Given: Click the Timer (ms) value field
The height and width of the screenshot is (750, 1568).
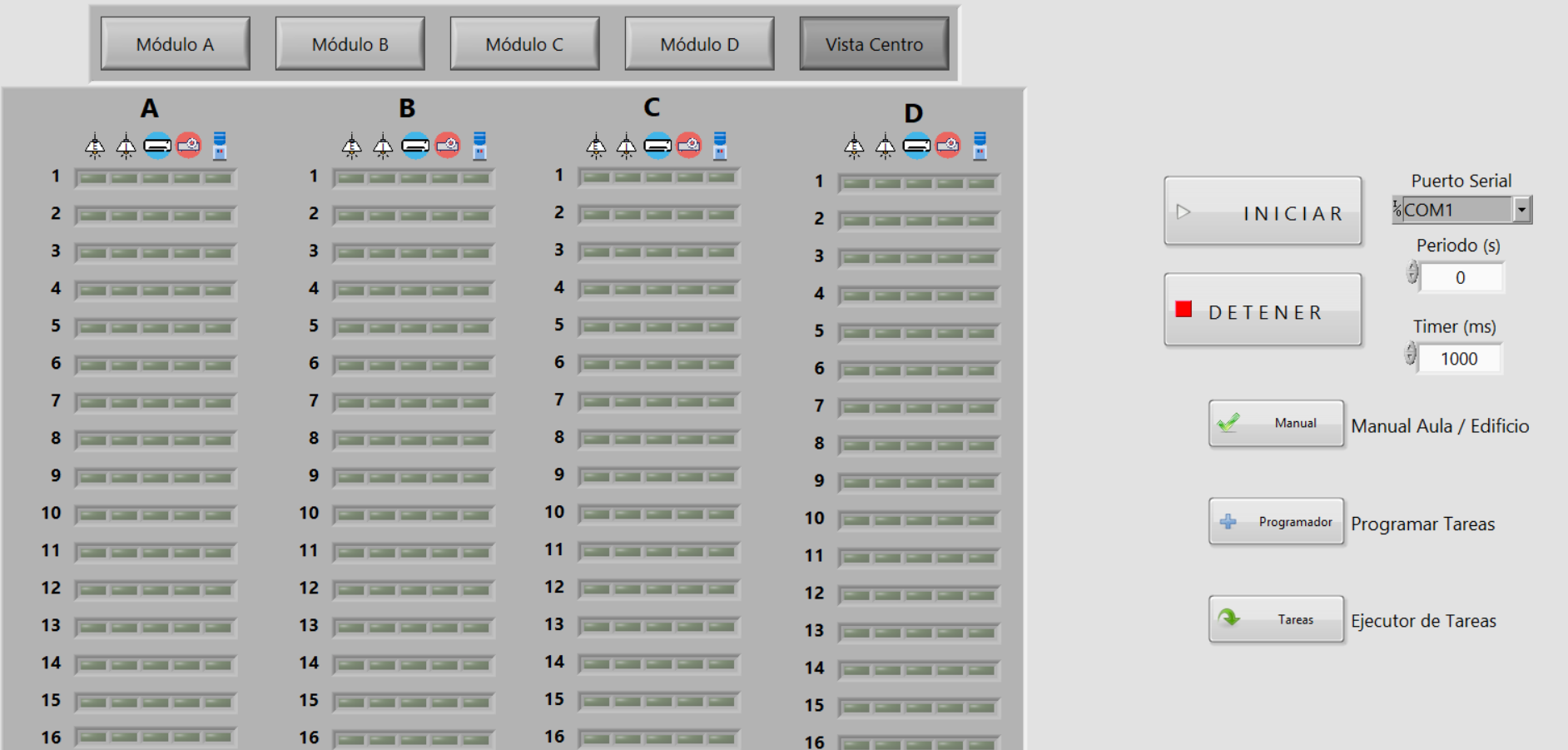Looking at the screenshot, I should click(1459, 359).
